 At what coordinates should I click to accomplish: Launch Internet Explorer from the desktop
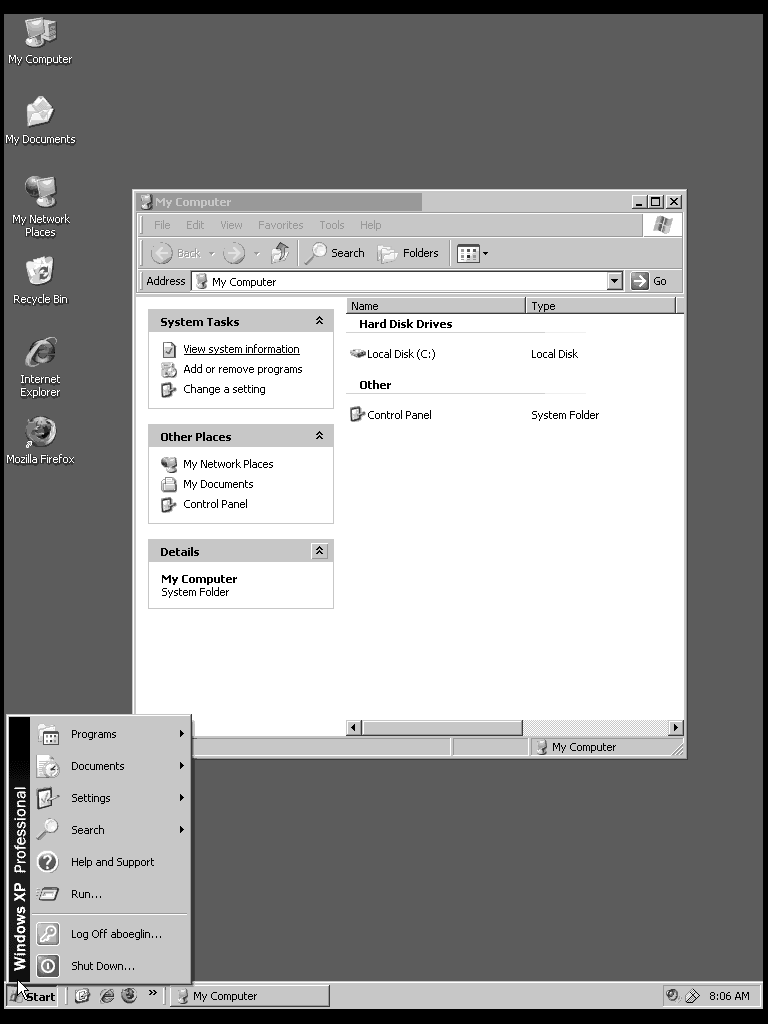(40, 367)
